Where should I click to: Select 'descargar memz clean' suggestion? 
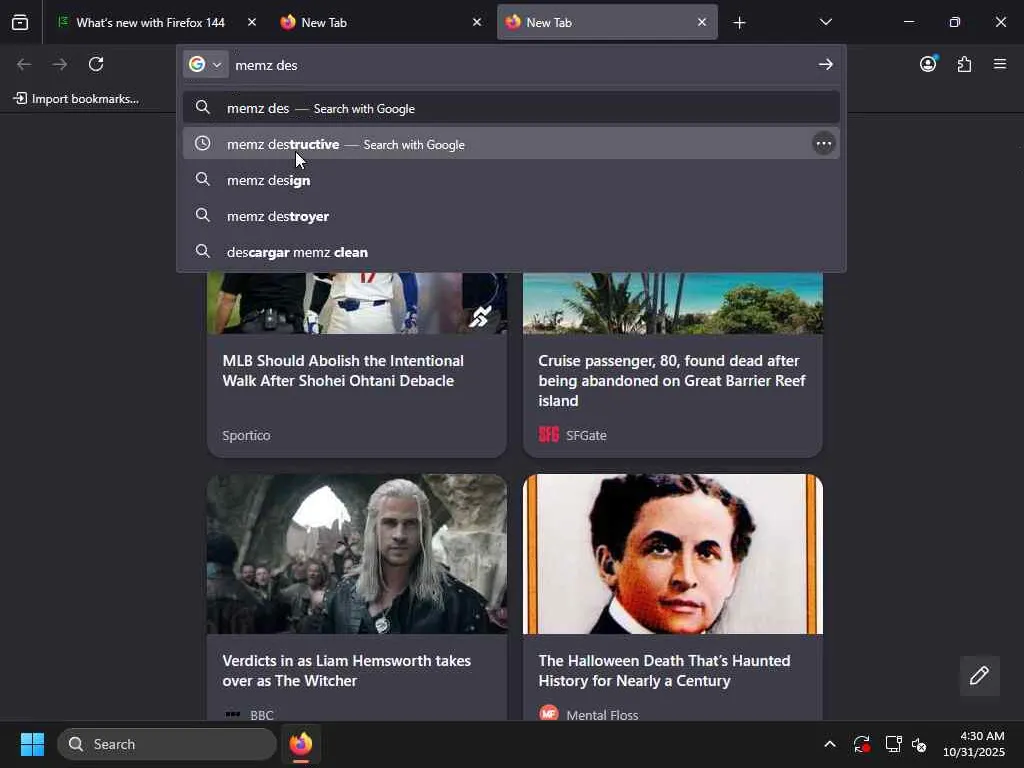511,251
